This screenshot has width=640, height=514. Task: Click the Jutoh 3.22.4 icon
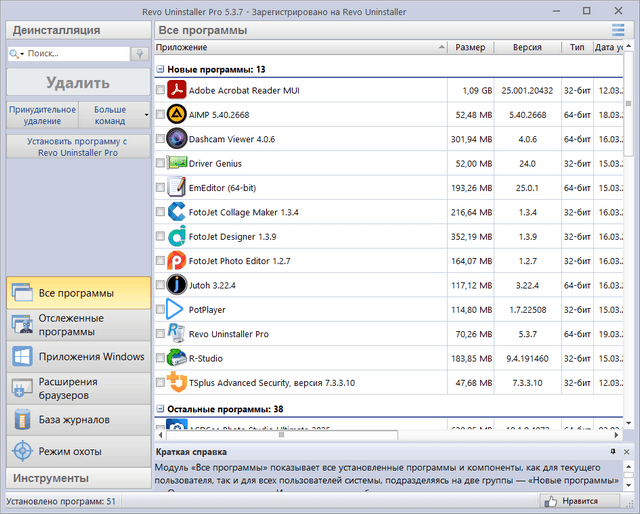click(177, 285)
